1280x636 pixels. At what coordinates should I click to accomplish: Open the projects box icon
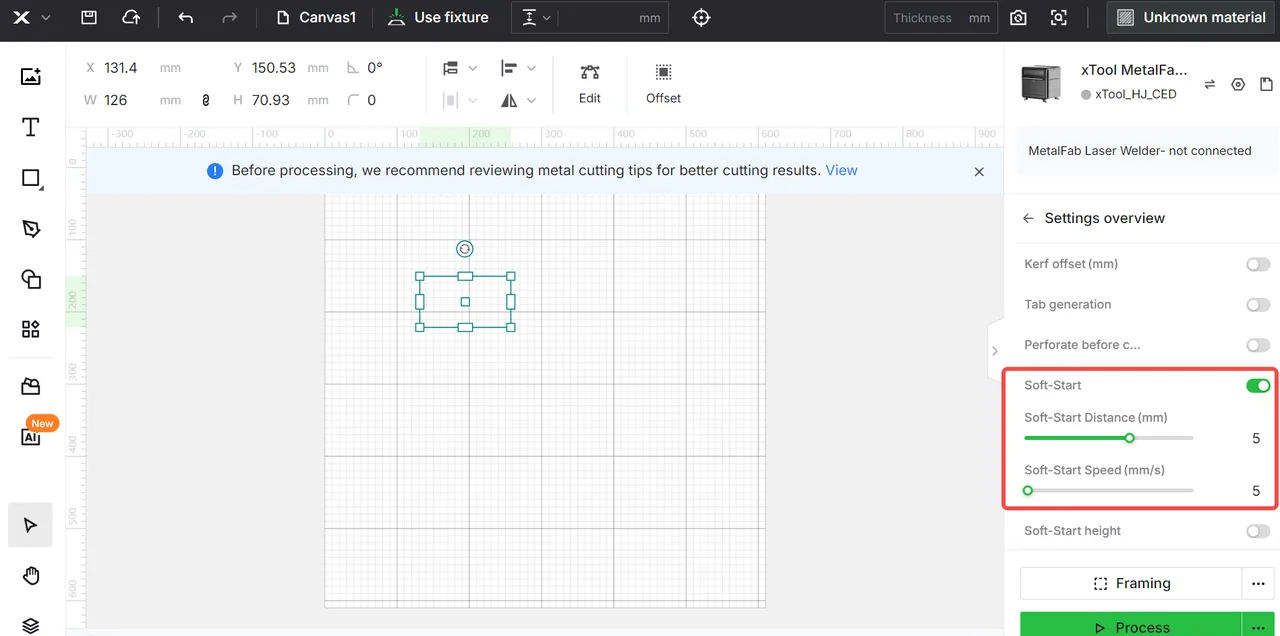pyautogui.click(x=31, y=386)
